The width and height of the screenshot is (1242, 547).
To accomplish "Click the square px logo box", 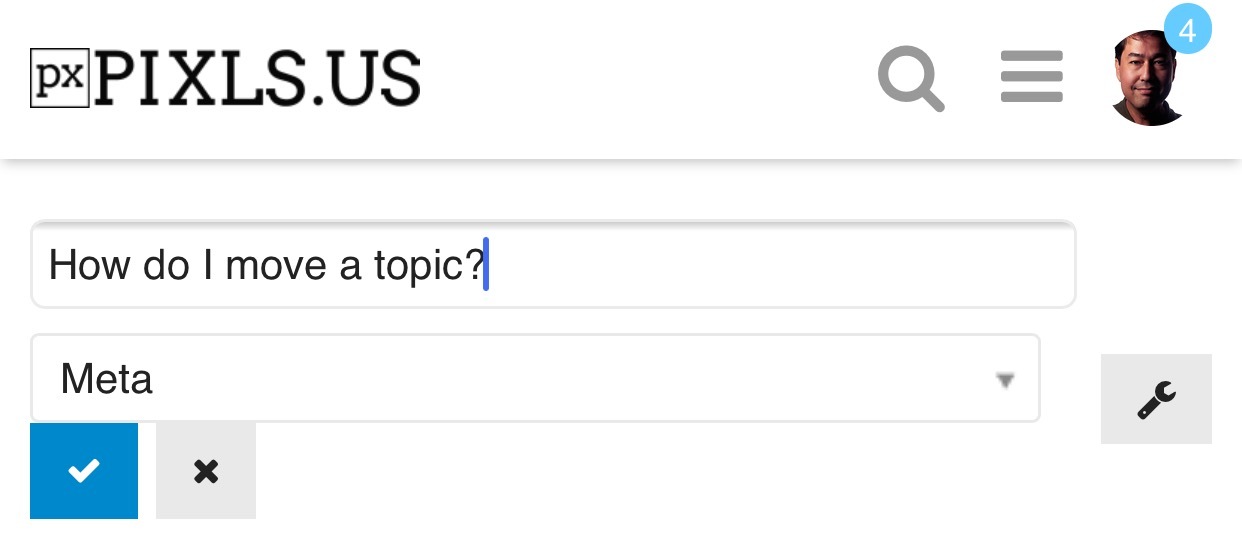I will (60, 78).
